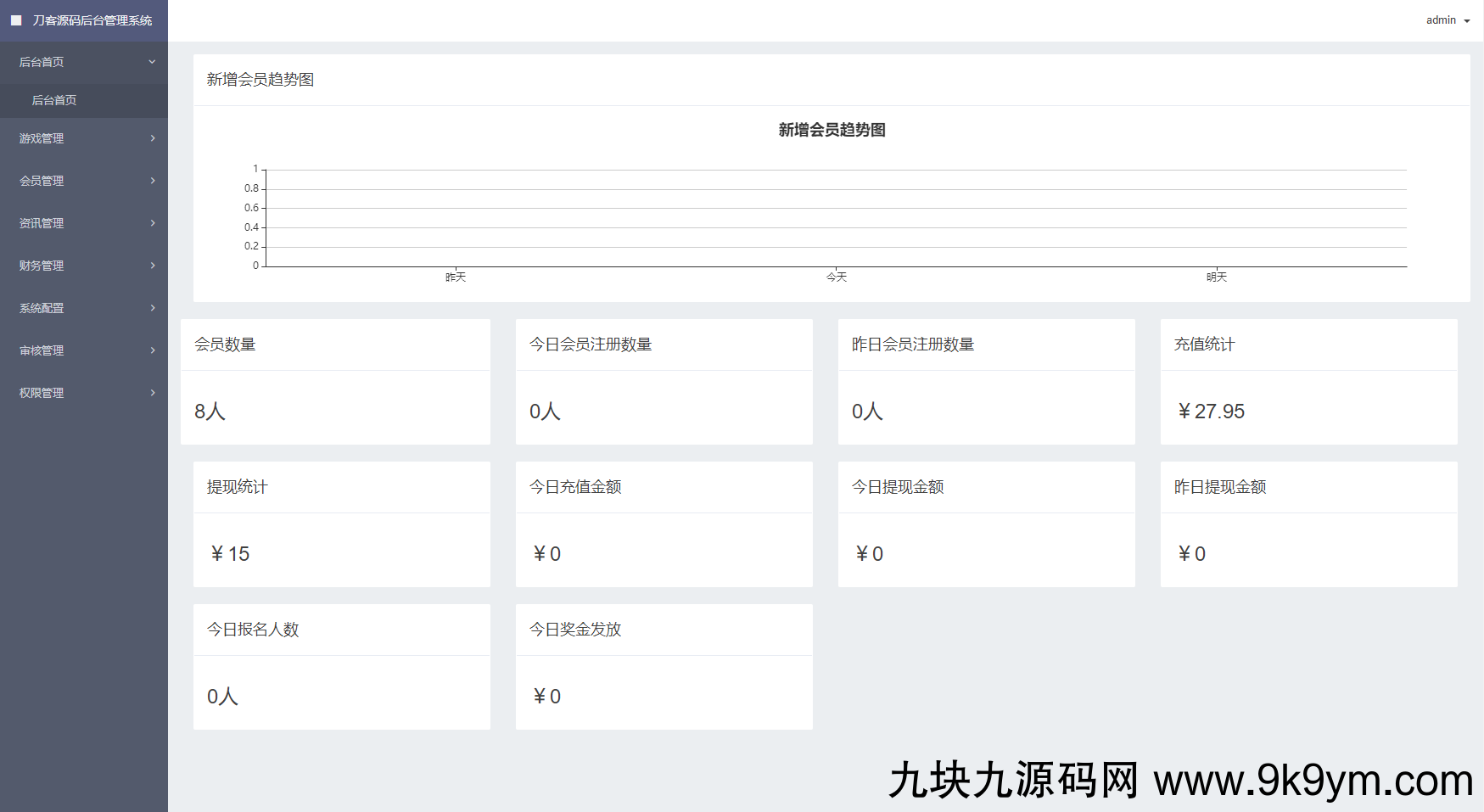Image resolution: width=1484 pixels, height=812 pixels.
Task: Click the chevron arrow beside 资讯管理
Action: [153, 223]
